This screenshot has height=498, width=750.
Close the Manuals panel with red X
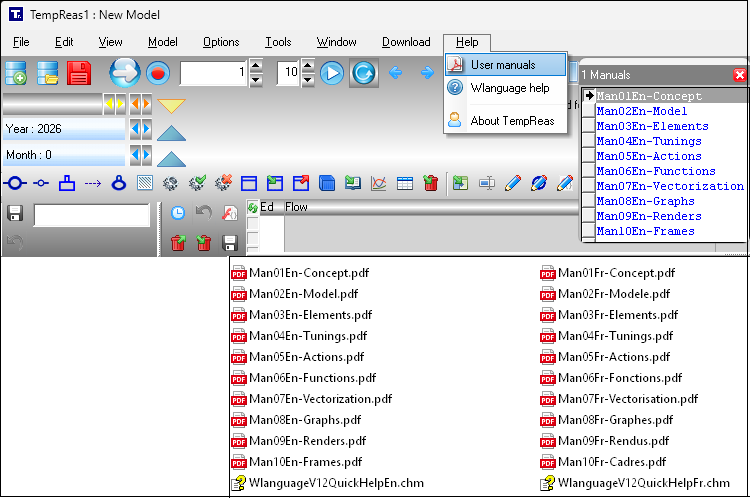(739, 75)
